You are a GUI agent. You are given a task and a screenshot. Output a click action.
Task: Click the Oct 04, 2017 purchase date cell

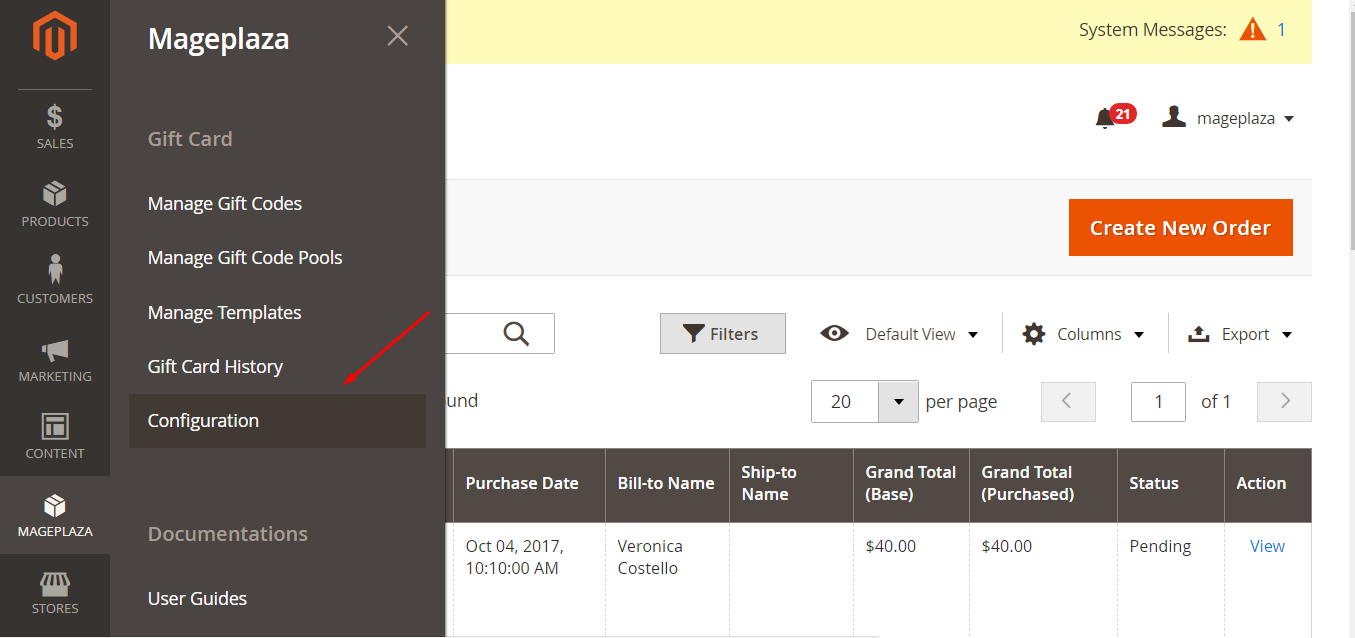pos(529,580)
